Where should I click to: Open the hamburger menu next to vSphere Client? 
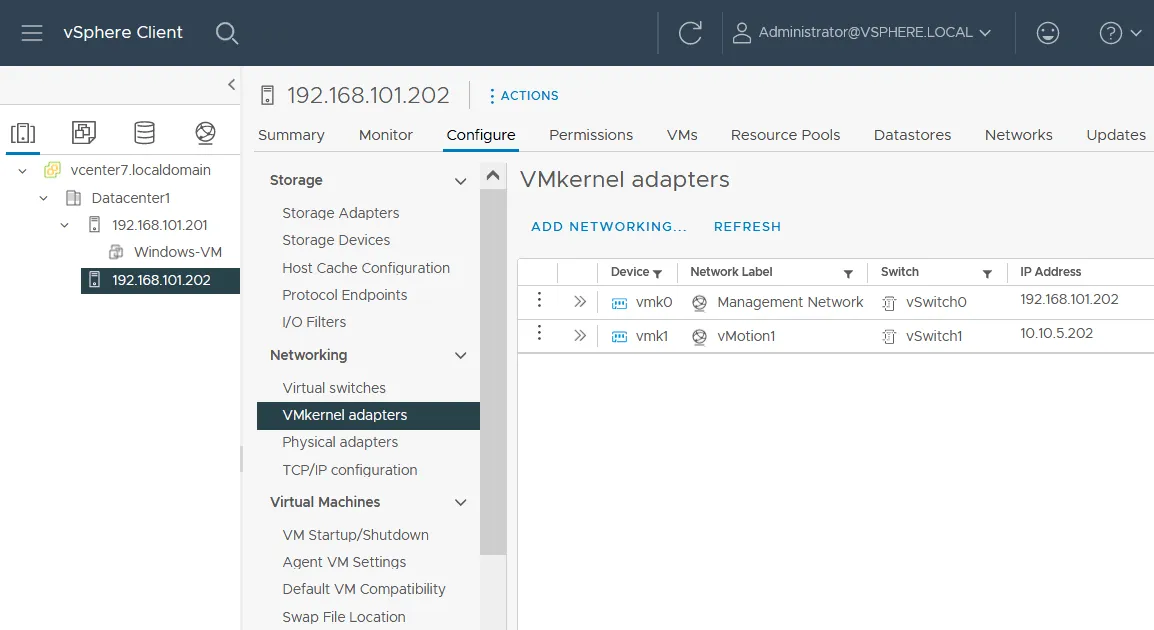(32, 32)
